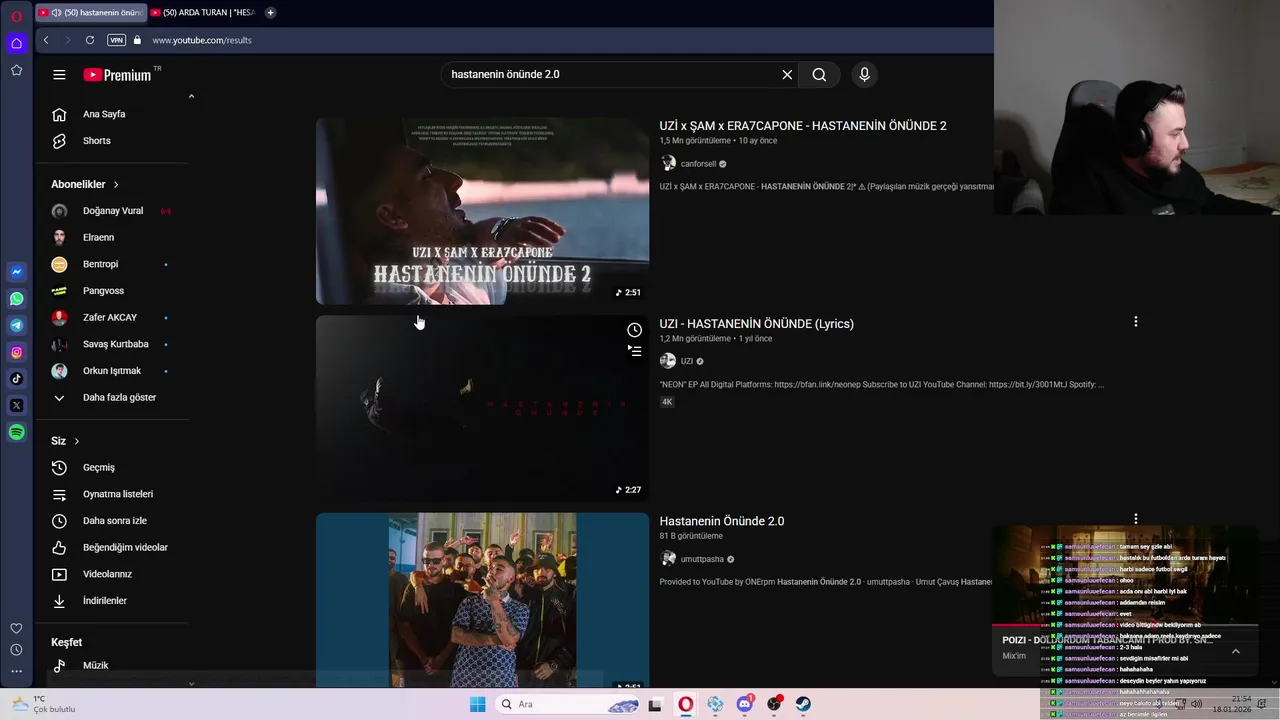Open a new browser tab with plus
The image size is (1280, 720).
coord(270,13)
